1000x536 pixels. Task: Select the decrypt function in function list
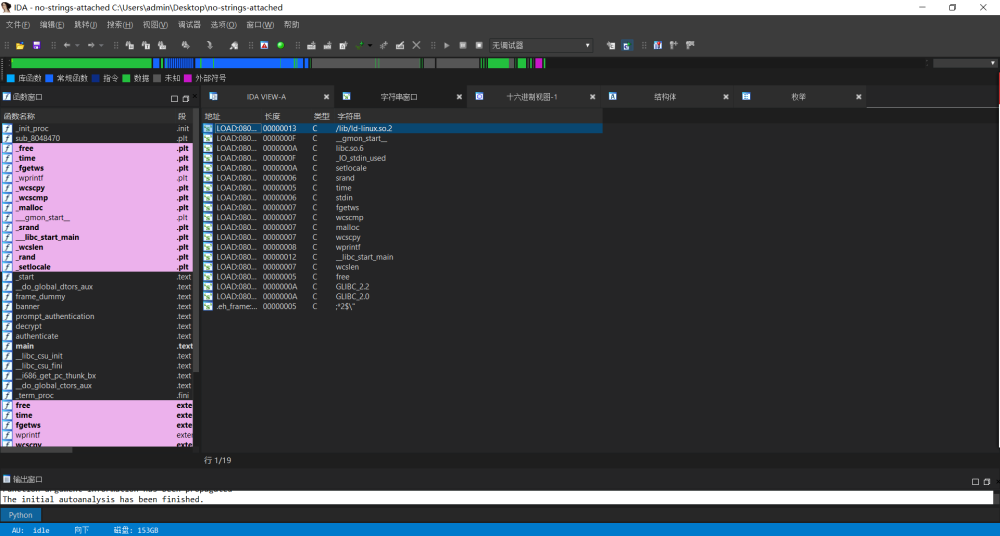coord(97,326)
